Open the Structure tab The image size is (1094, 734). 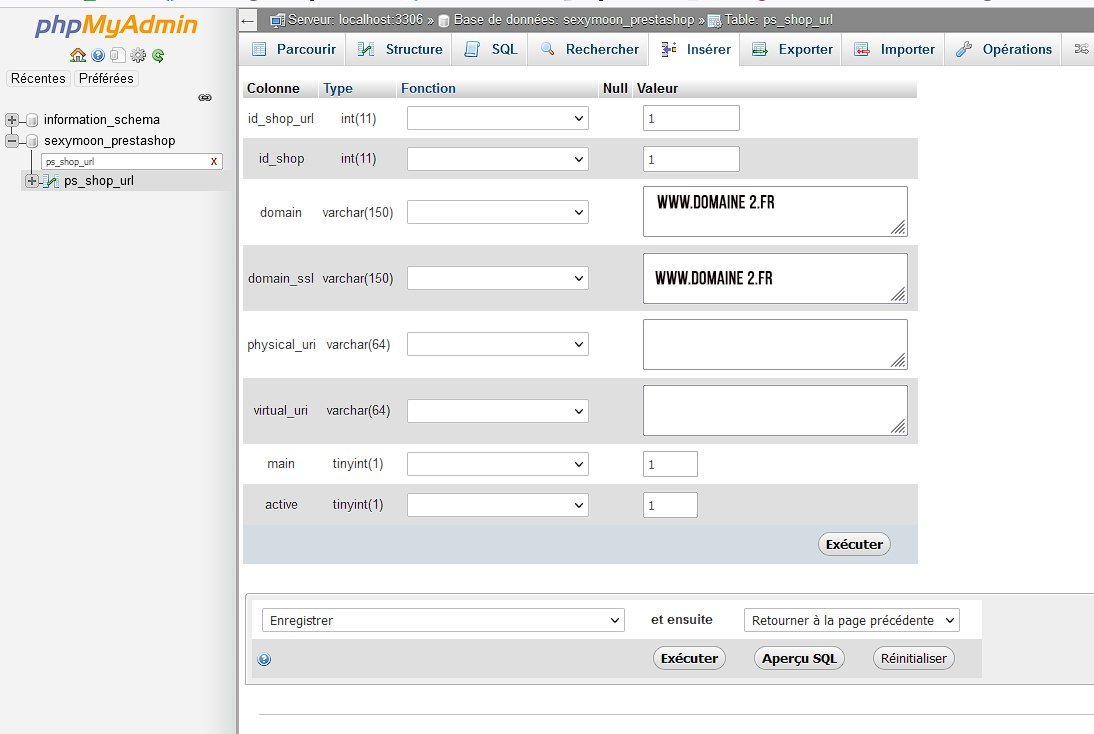[400, 50]
